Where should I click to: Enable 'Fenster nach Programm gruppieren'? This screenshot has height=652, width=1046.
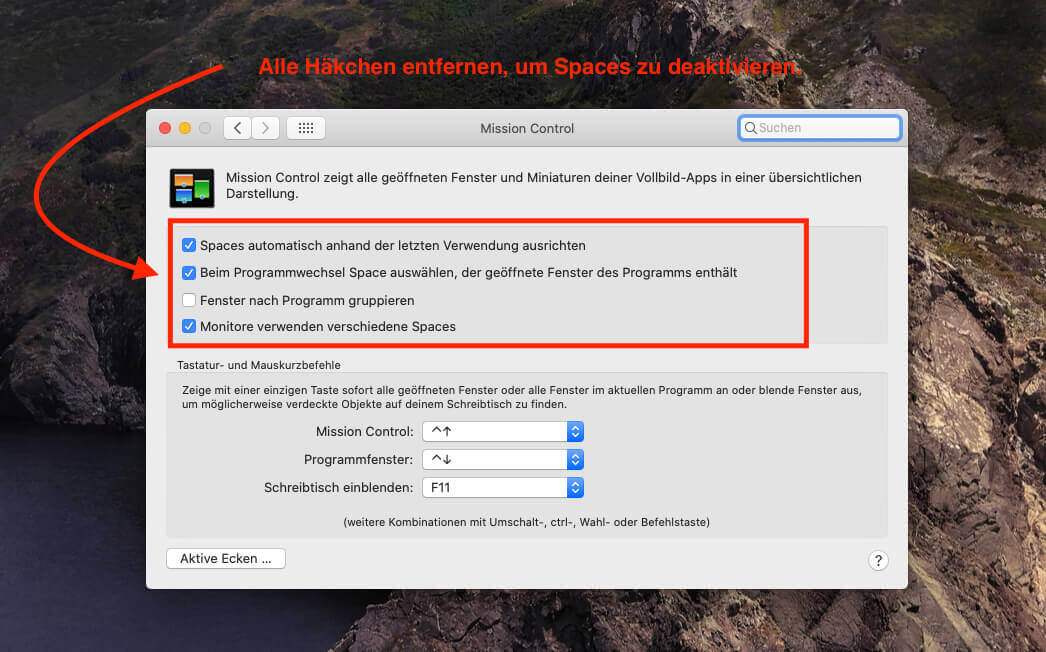[189, 300]
